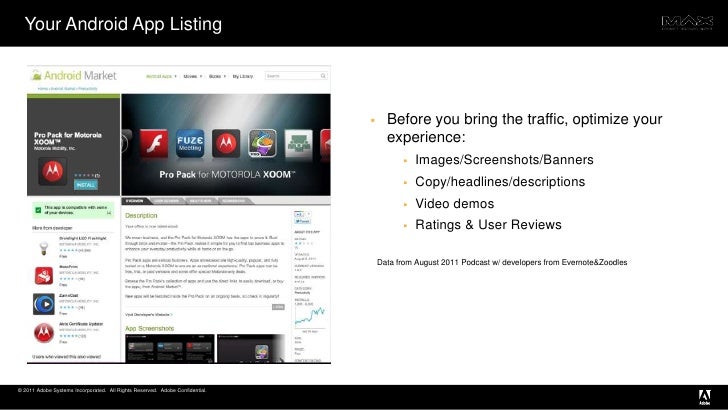Viewport: 728px width, 410px height.
Task: Select the 'Your Android App Listing' title
Action: pos(123,24)
